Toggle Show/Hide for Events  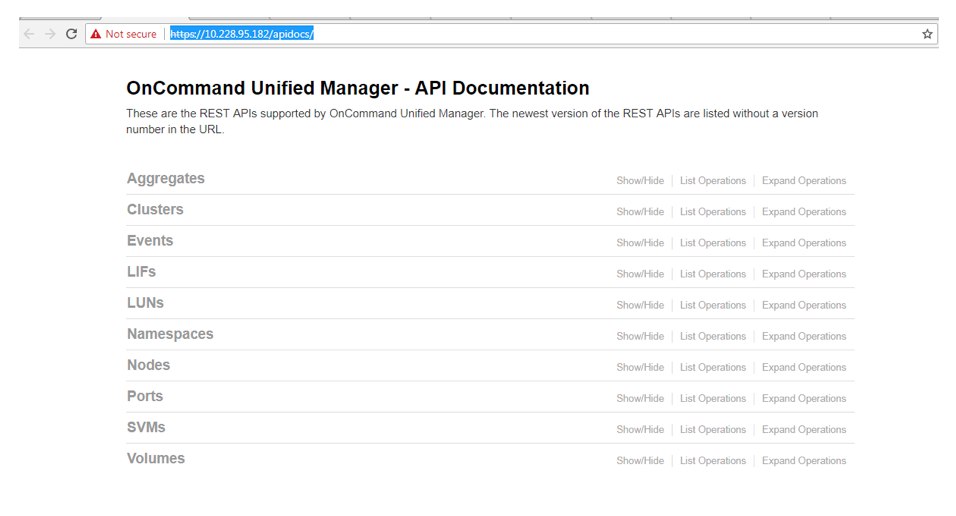coord(640,243)
